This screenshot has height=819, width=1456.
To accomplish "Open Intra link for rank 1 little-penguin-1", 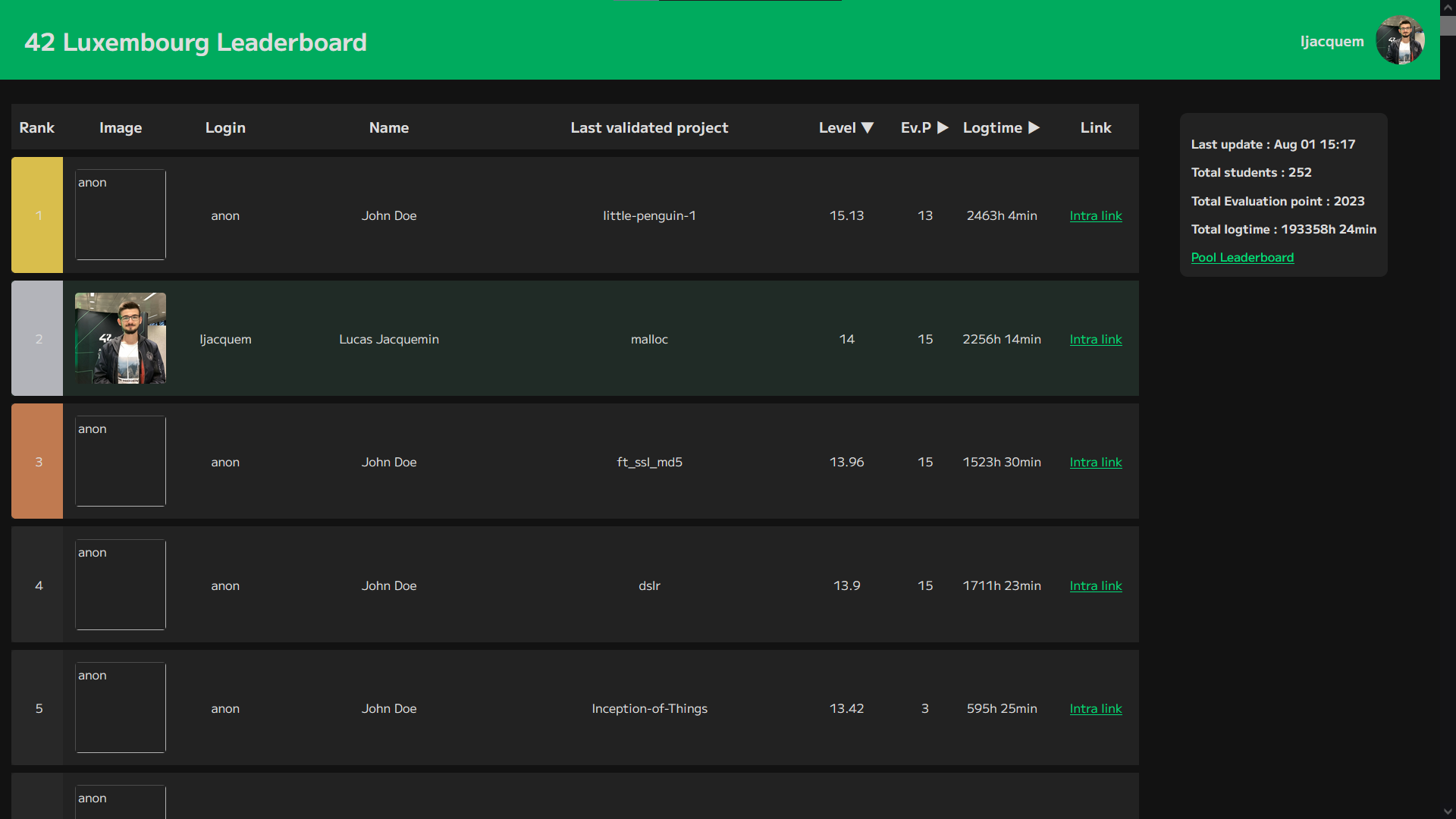I will pos(1096,215).
